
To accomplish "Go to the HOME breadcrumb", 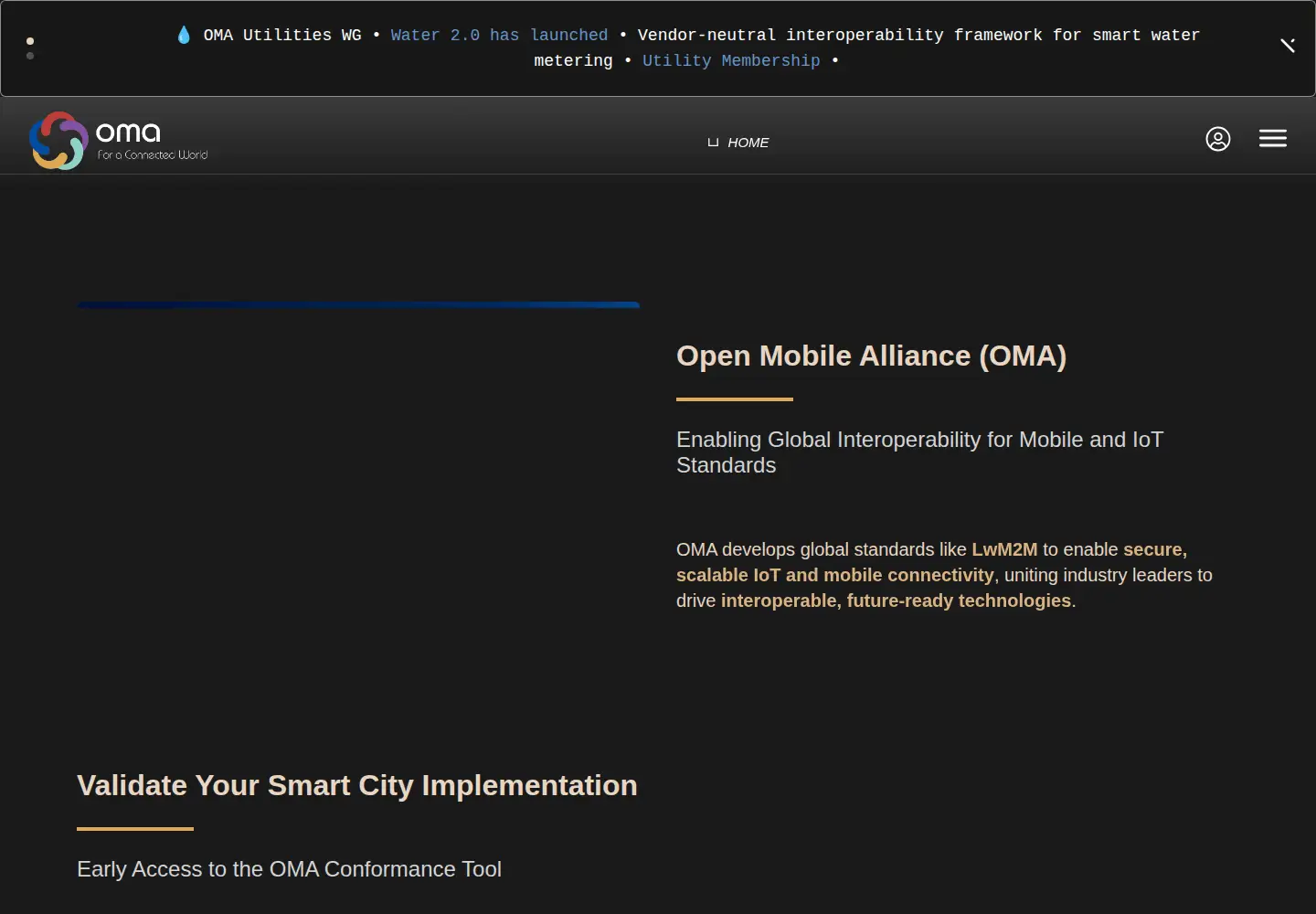I will click(x=748, y=143).
